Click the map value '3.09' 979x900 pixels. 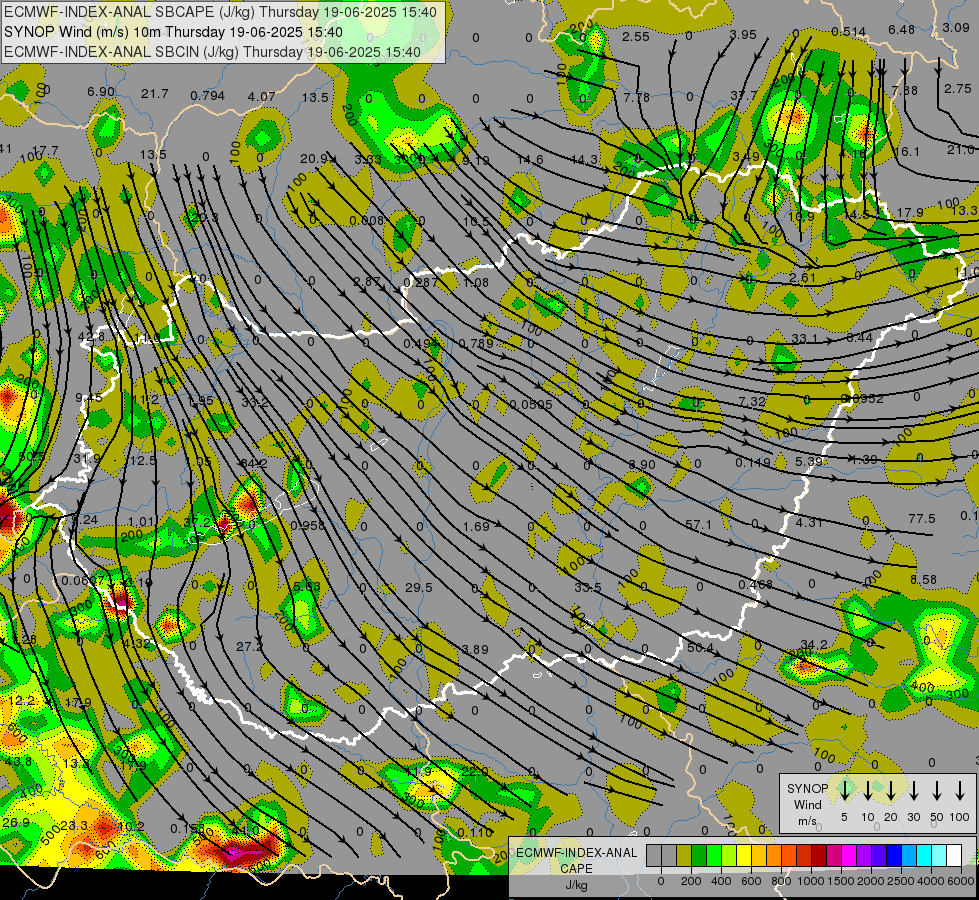pyautogui.click(x=956, y=27)
